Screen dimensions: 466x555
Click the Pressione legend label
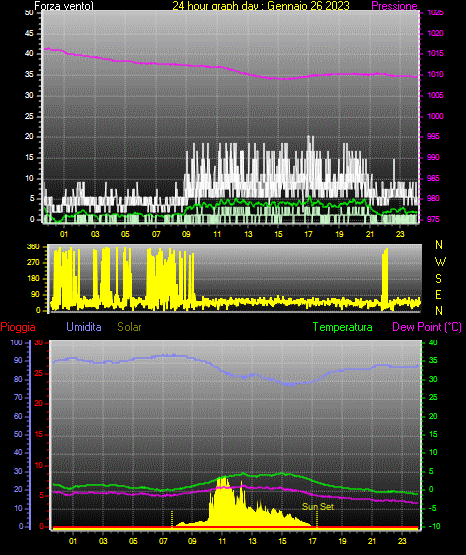pyautogui.click(x=394, y=6)
